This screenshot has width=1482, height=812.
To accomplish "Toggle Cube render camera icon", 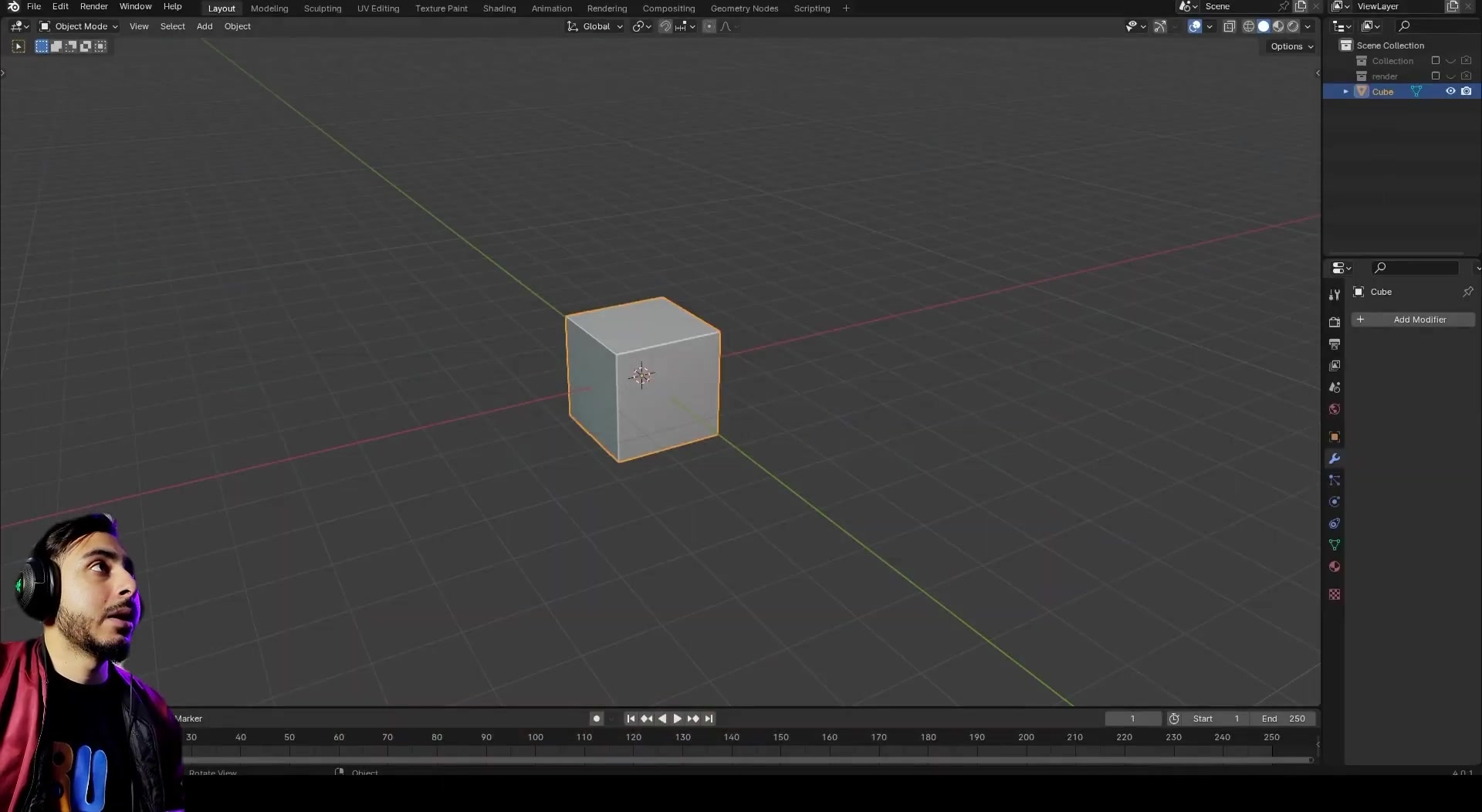I will coord(1467,91).
